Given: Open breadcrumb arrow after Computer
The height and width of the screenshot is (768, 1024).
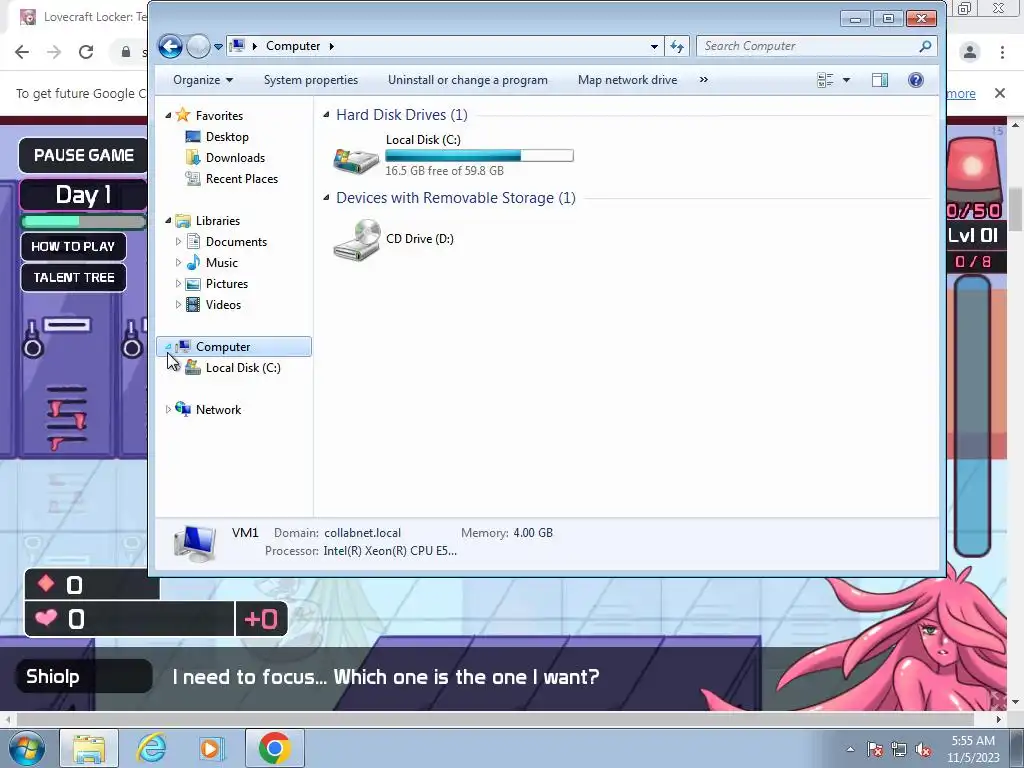Looking at the screenshot, I should click(x=332, y=46).
